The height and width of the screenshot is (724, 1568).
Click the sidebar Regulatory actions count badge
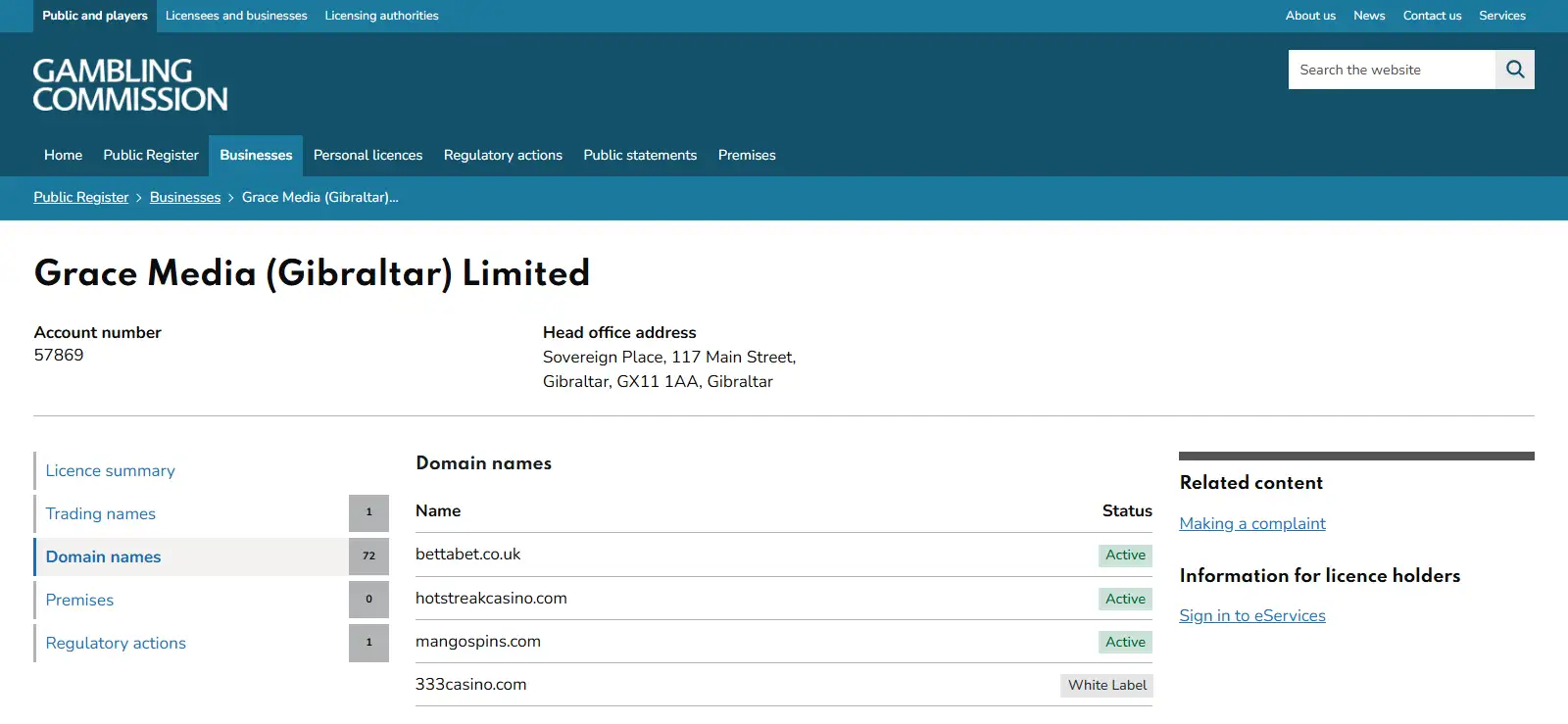pyautogui.click(x=368, y=643)
